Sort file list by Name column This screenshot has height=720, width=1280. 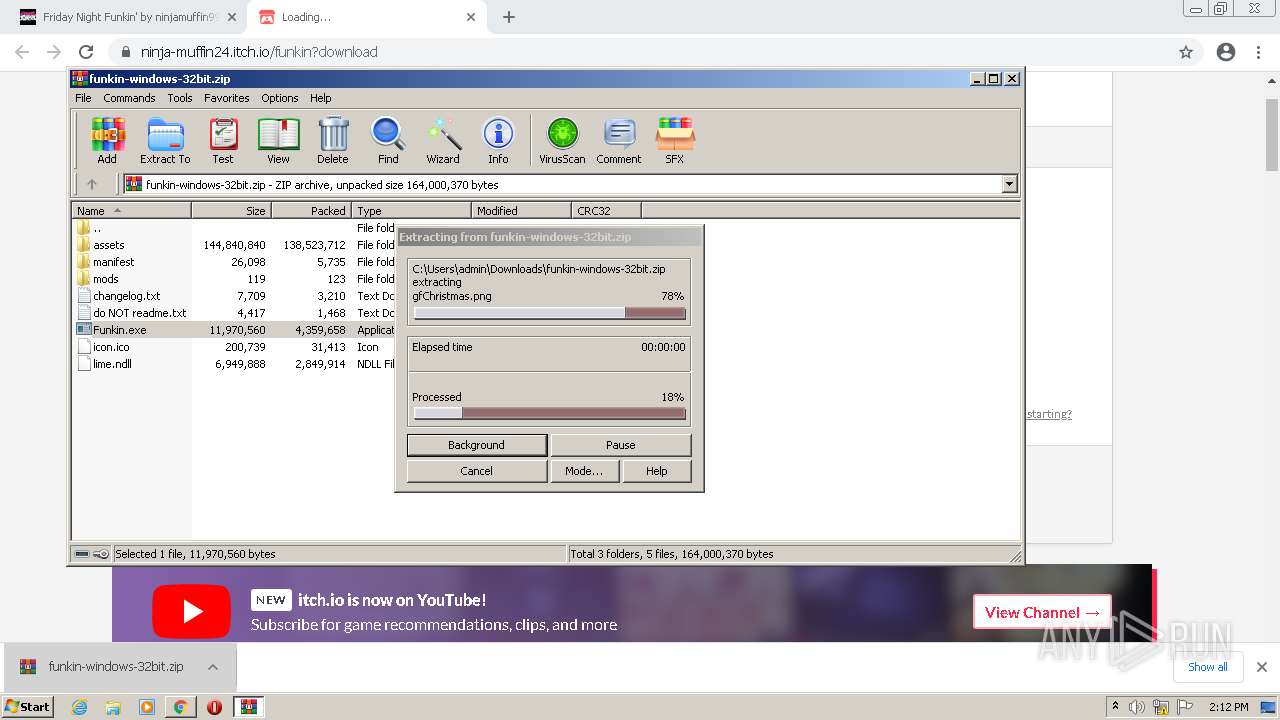click(x=131, y=210)
